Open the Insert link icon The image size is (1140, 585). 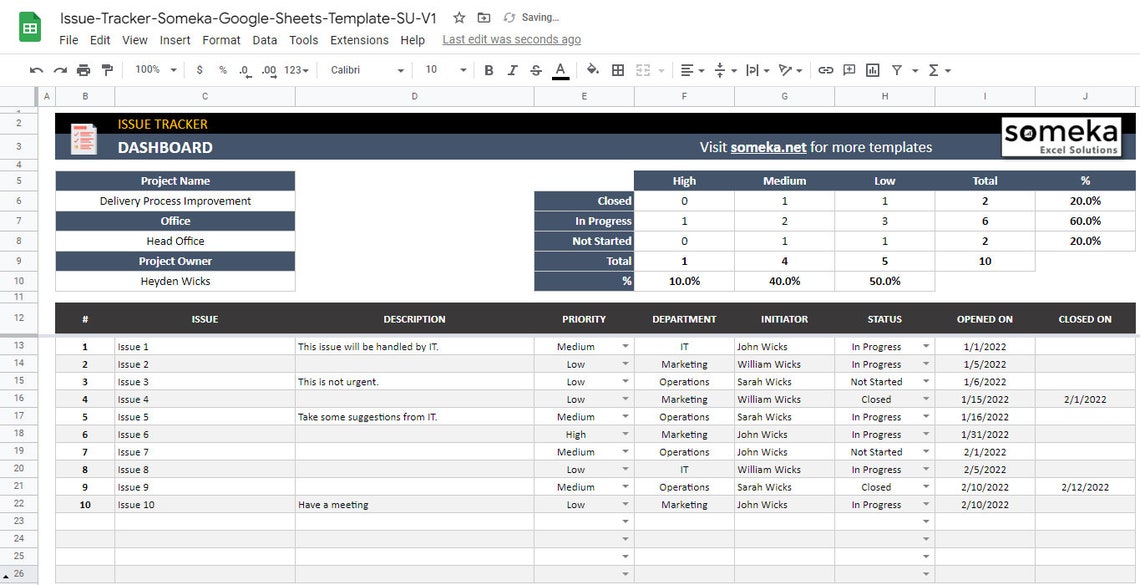pyautogui.click(x=826, y=70)
